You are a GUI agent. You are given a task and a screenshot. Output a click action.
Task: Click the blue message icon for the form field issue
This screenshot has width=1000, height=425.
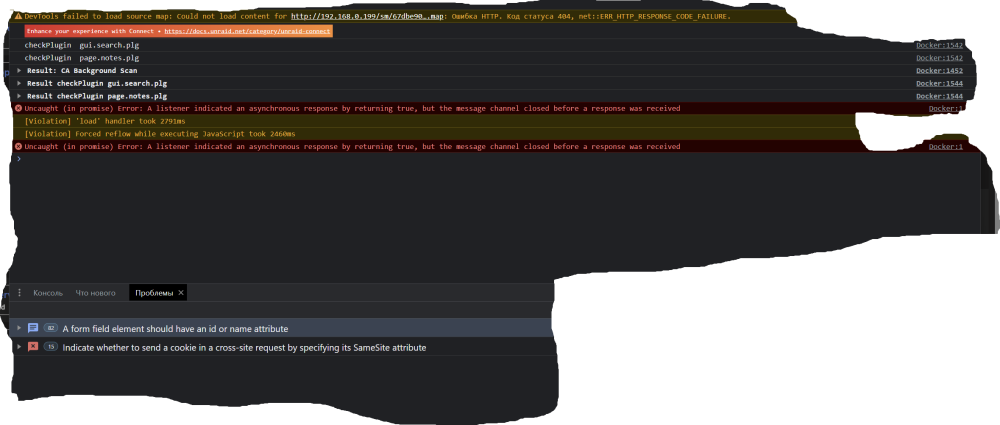pyautogui.click(x=33, y=328)
